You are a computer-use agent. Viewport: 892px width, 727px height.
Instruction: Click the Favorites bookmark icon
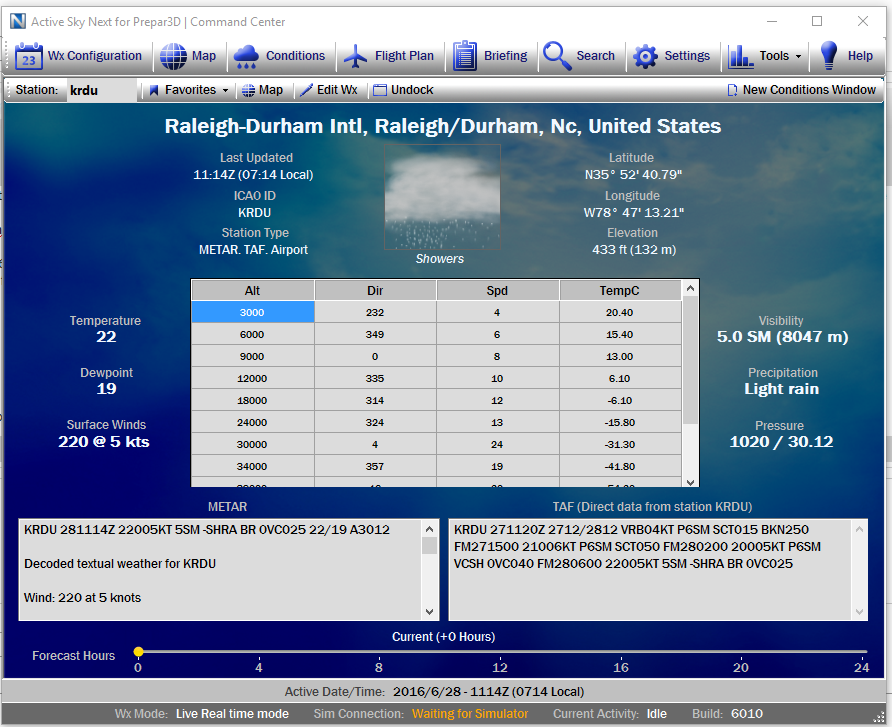[x=154, y=90]
